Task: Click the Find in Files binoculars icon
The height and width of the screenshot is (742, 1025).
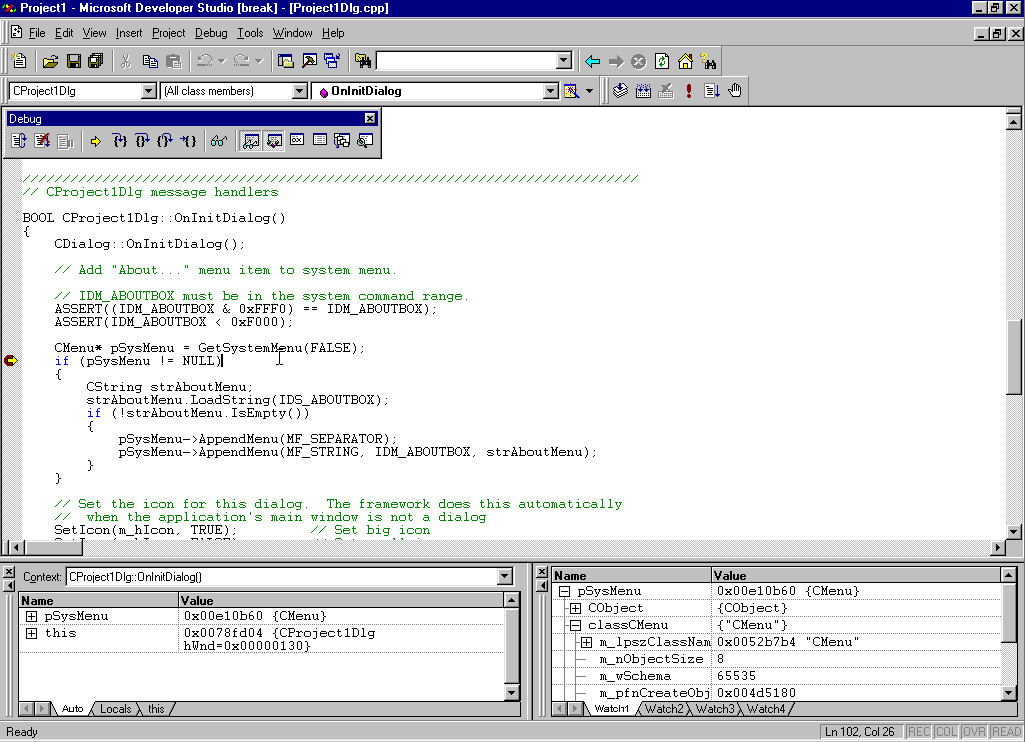Action: (363, 61)
